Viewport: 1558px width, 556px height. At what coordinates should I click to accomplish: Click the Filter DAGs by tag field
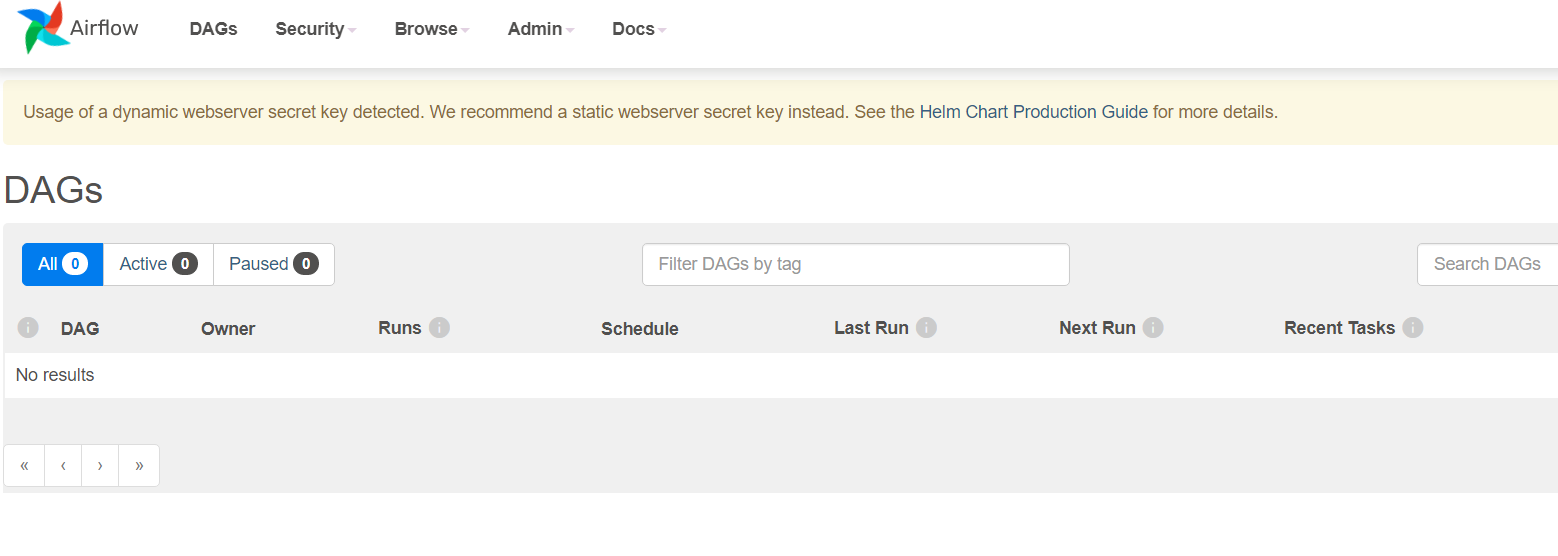855,264
